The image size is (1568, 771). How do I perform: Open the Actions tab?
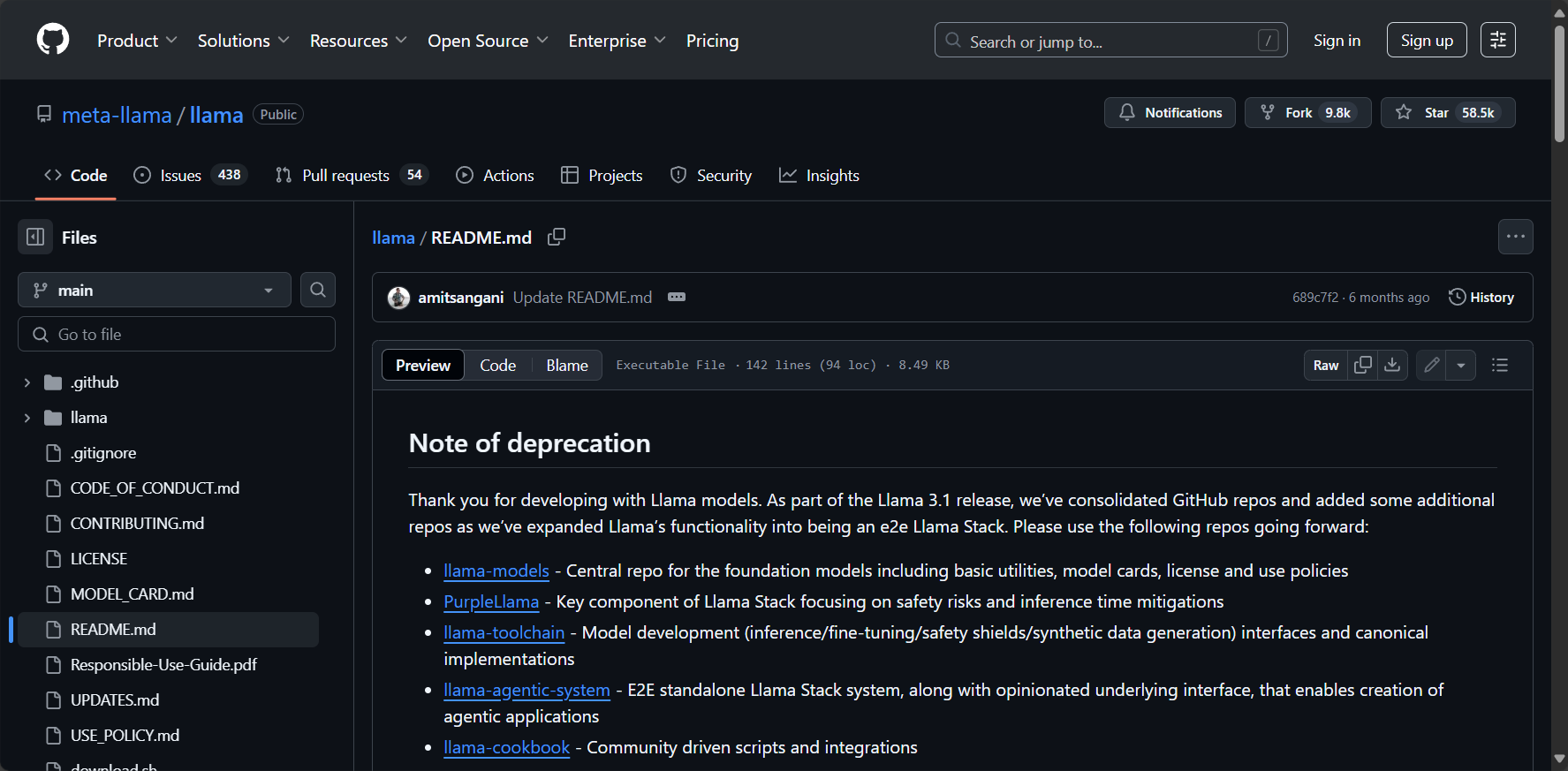pyautogui.click(x=495, y=176)
